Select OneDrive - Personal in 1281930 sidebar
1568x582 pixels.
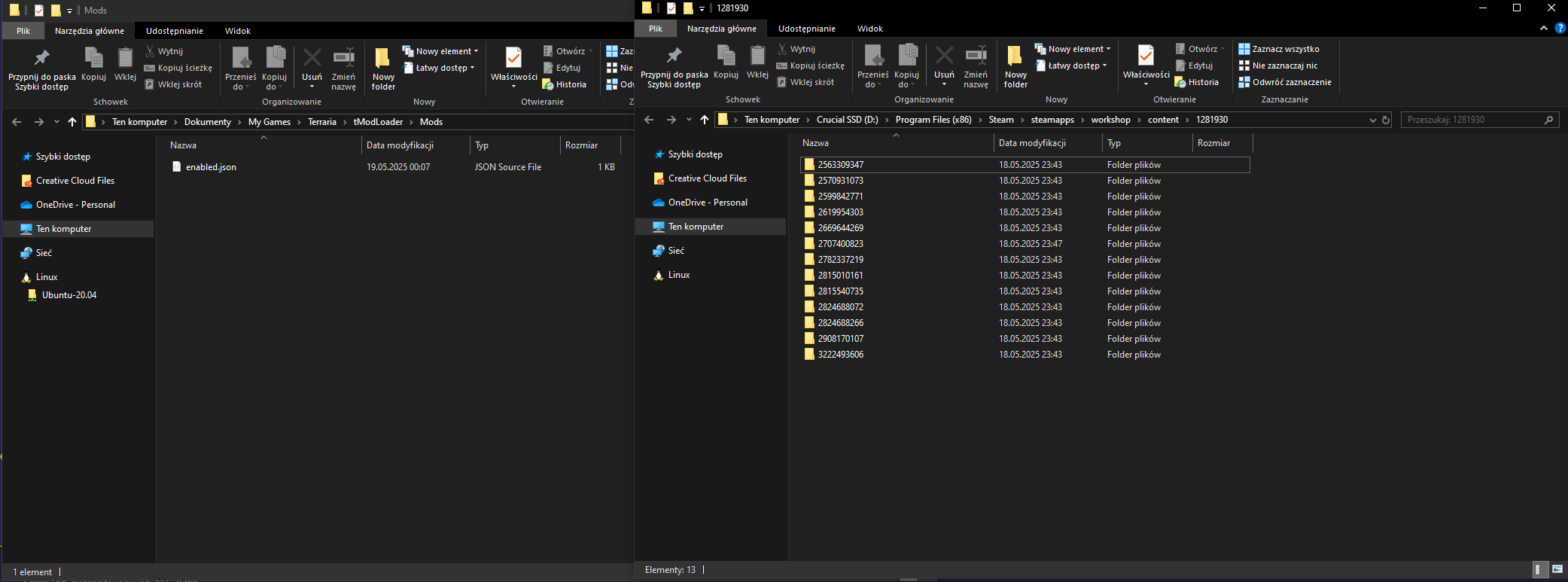[x=708, y=203]
